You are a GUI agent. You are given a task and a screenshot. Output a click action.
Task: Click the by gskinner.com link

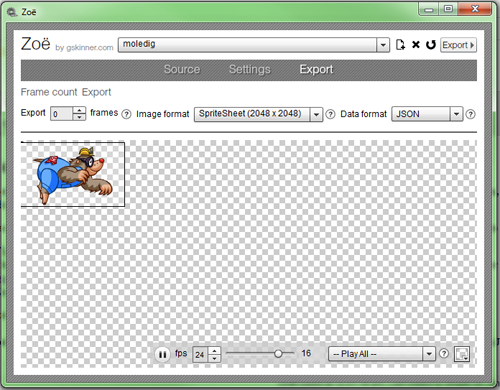pyautogui.click(x=84, y=48)
